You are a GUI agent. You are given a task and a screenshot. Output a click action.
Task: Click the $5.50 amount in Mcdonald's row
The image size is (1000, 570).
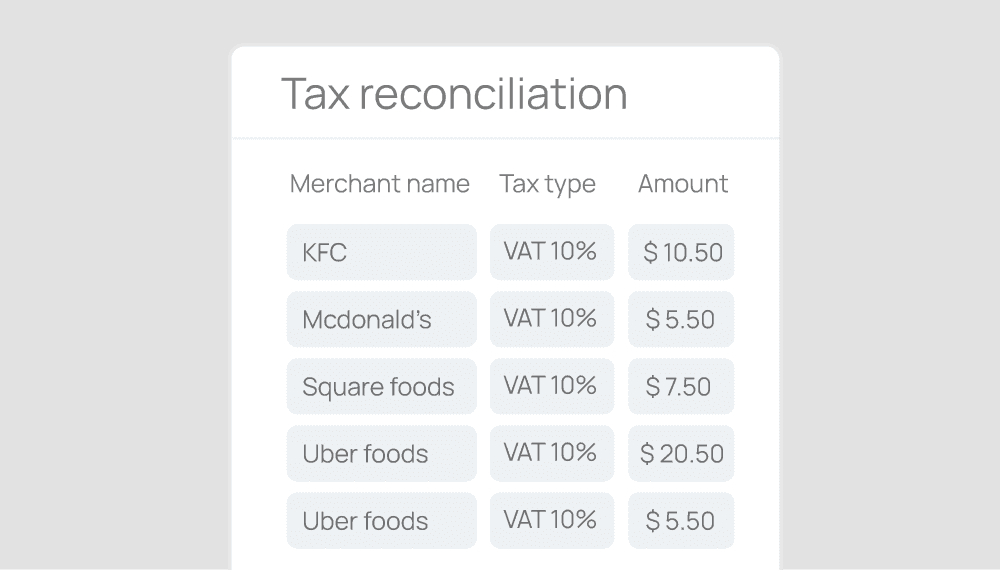tap(681, 319)
